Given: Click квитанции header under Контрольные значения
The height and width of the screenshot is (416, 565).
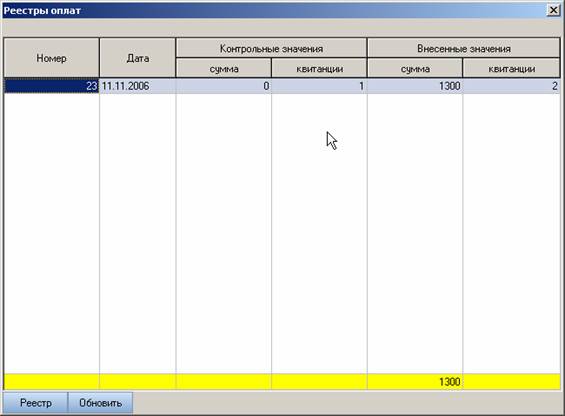Looking at the screenshot, I should point(319,68).
